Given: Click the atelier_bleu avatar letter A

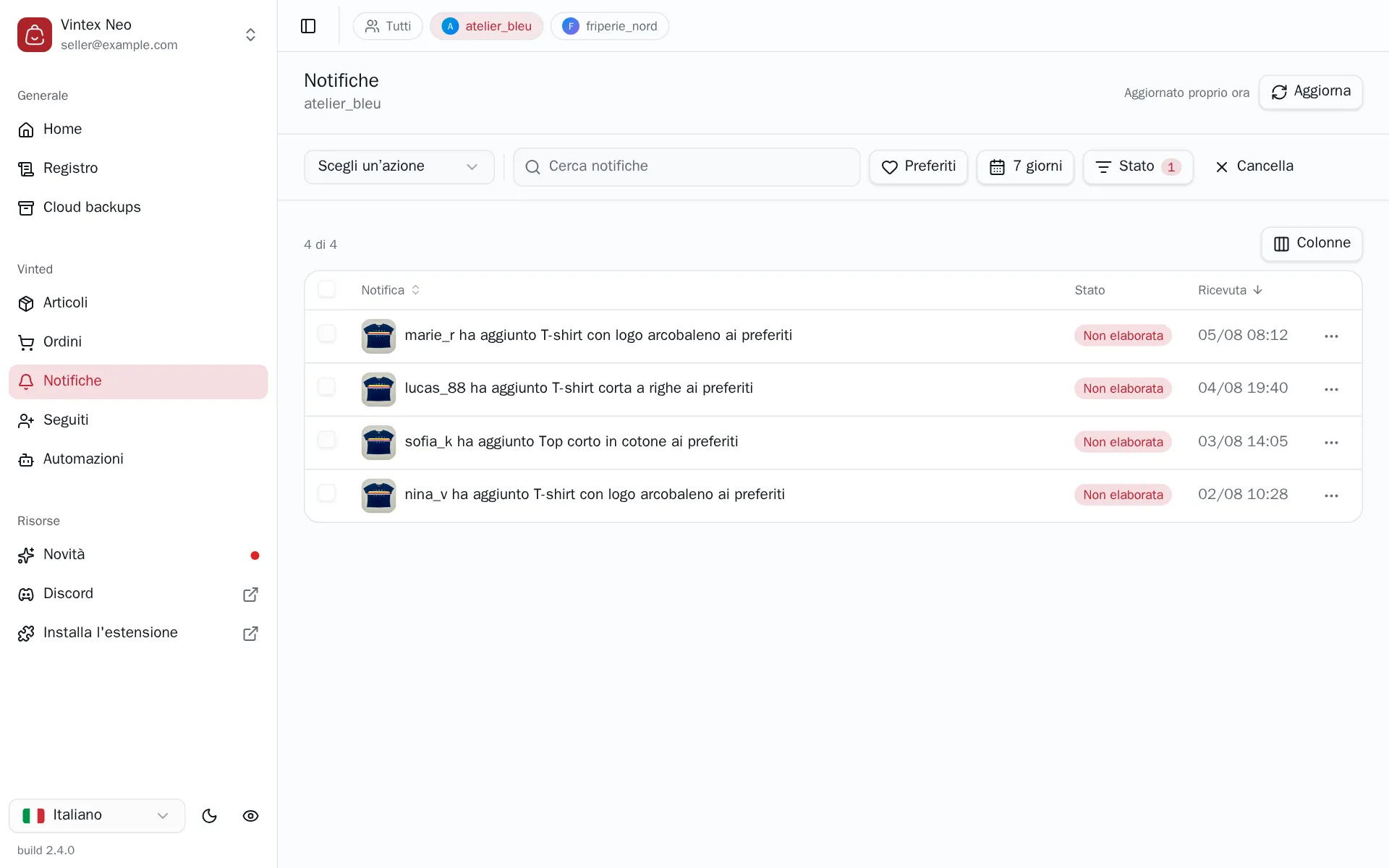Looking at the screenshot, I should tap(450, 26).
